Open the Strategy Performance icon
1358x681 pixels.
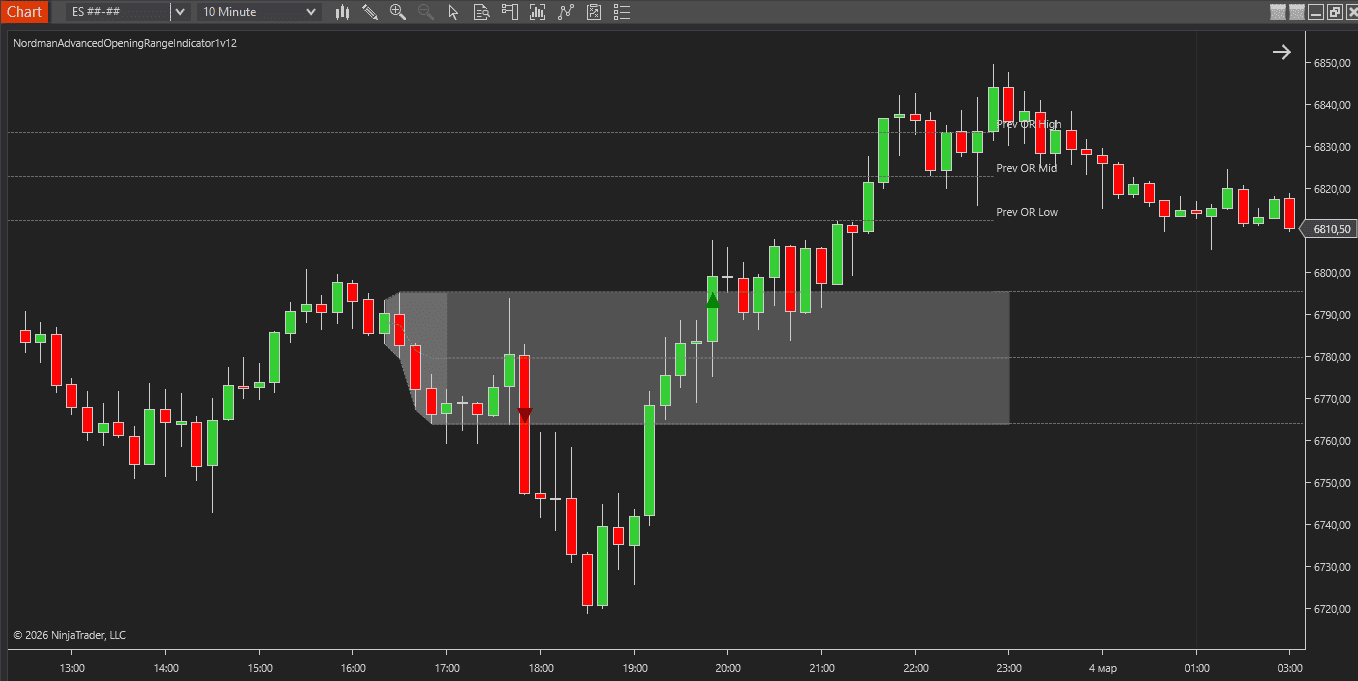point(595,12)
